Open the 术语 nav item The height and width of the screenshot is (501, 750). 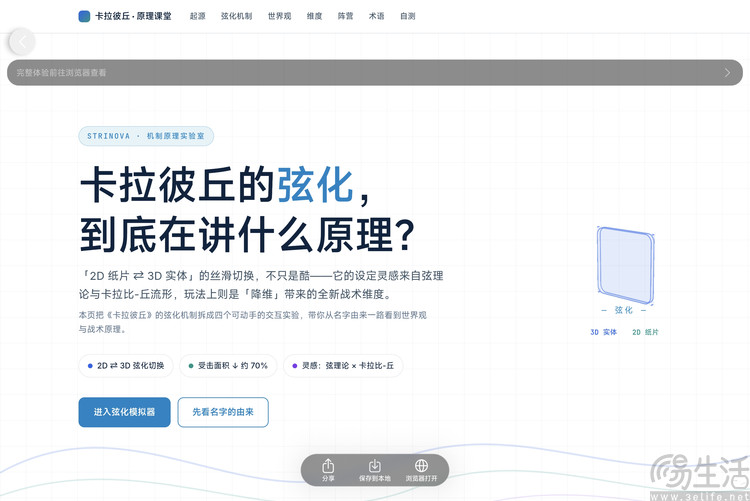point(376,16)
